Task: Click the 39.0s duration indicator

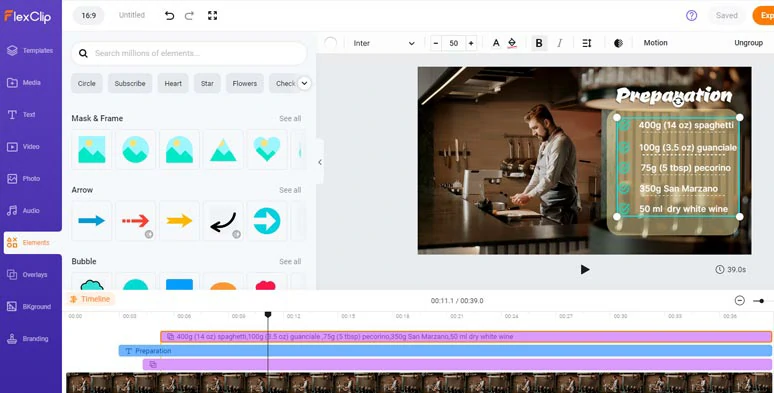Action: 731,270
